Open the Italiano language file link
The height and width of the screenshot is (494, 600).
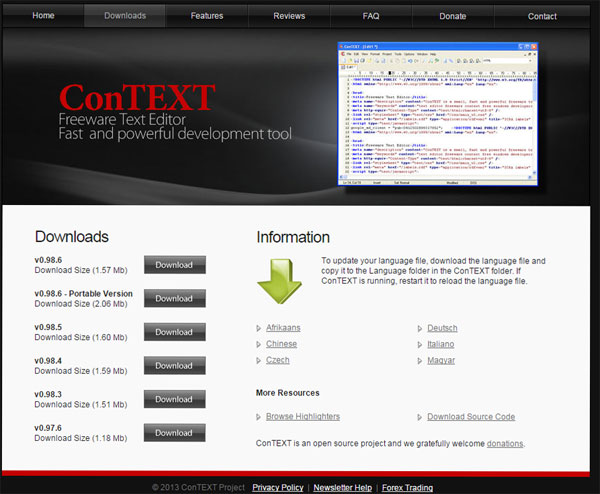[x=441, y=344]
